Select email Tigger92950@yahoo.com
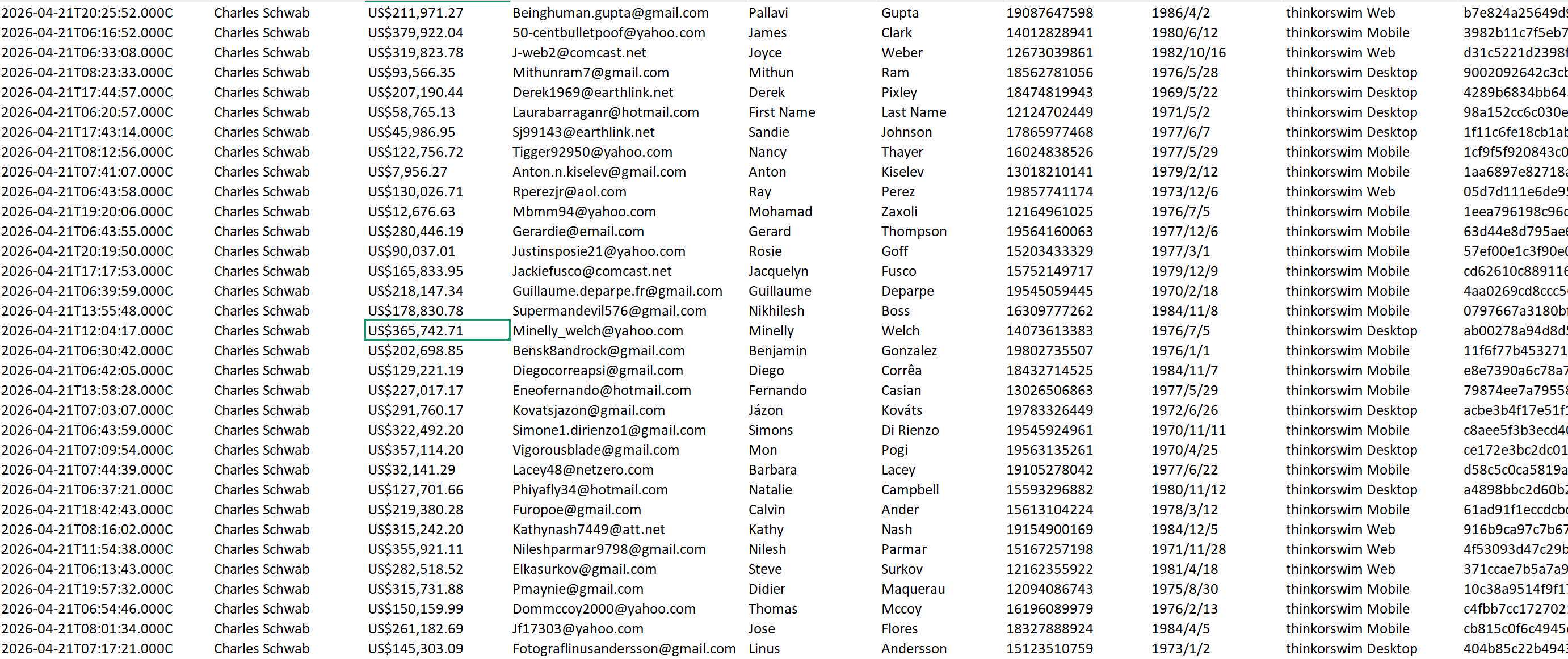 click(x=592, y=152)
